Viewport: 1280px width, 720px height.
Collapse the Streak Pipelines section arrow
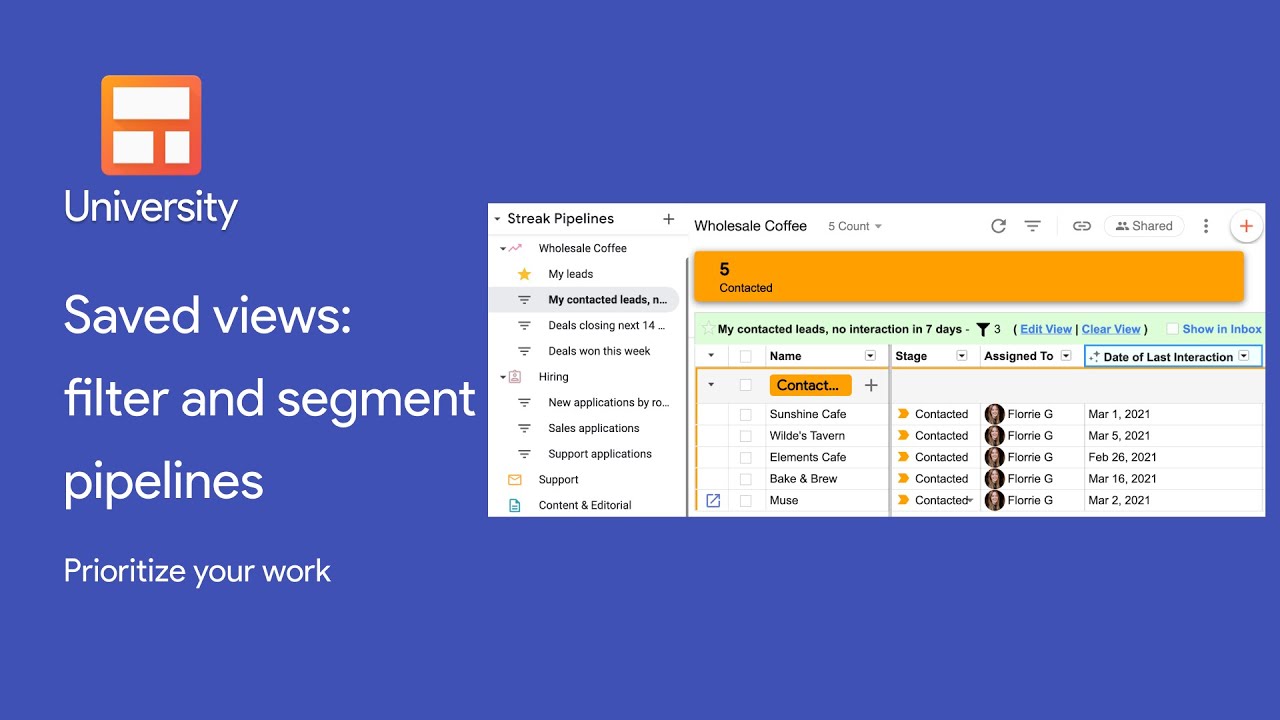[497, 219]
